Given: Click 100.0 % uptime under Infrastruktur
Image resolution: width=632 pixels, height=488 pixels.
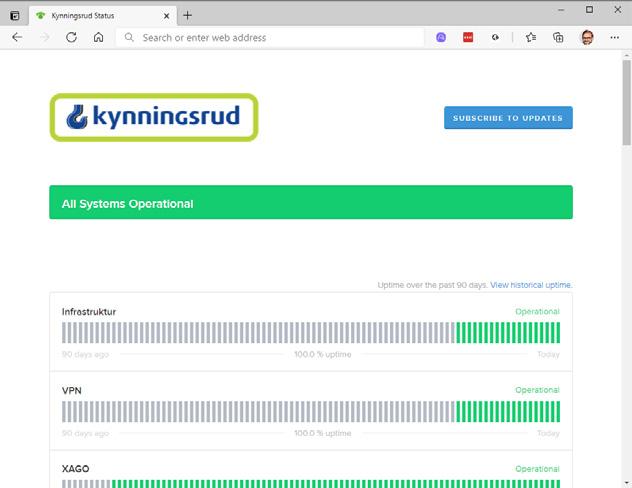Looking at the screenshot, I should click(x=323, y=354).
